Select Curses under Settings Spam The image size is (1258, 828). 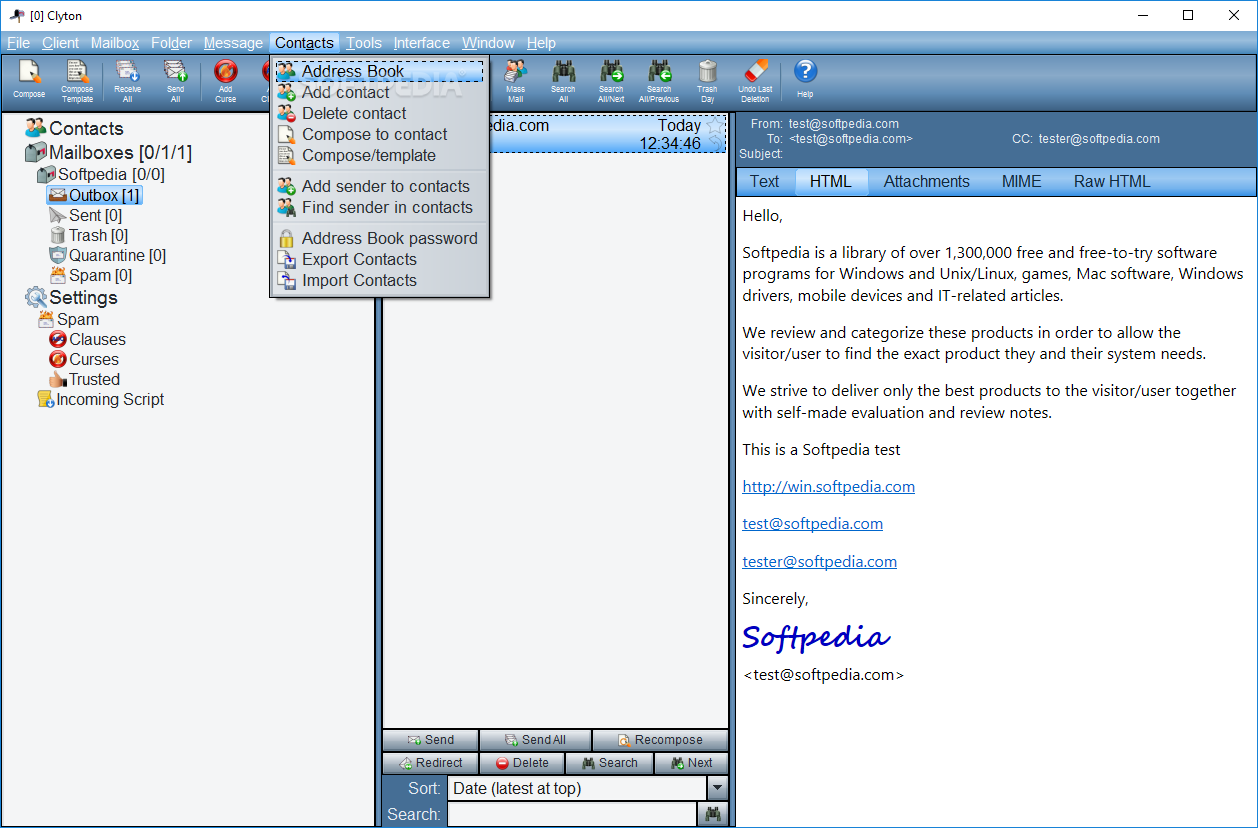(84, 359)
